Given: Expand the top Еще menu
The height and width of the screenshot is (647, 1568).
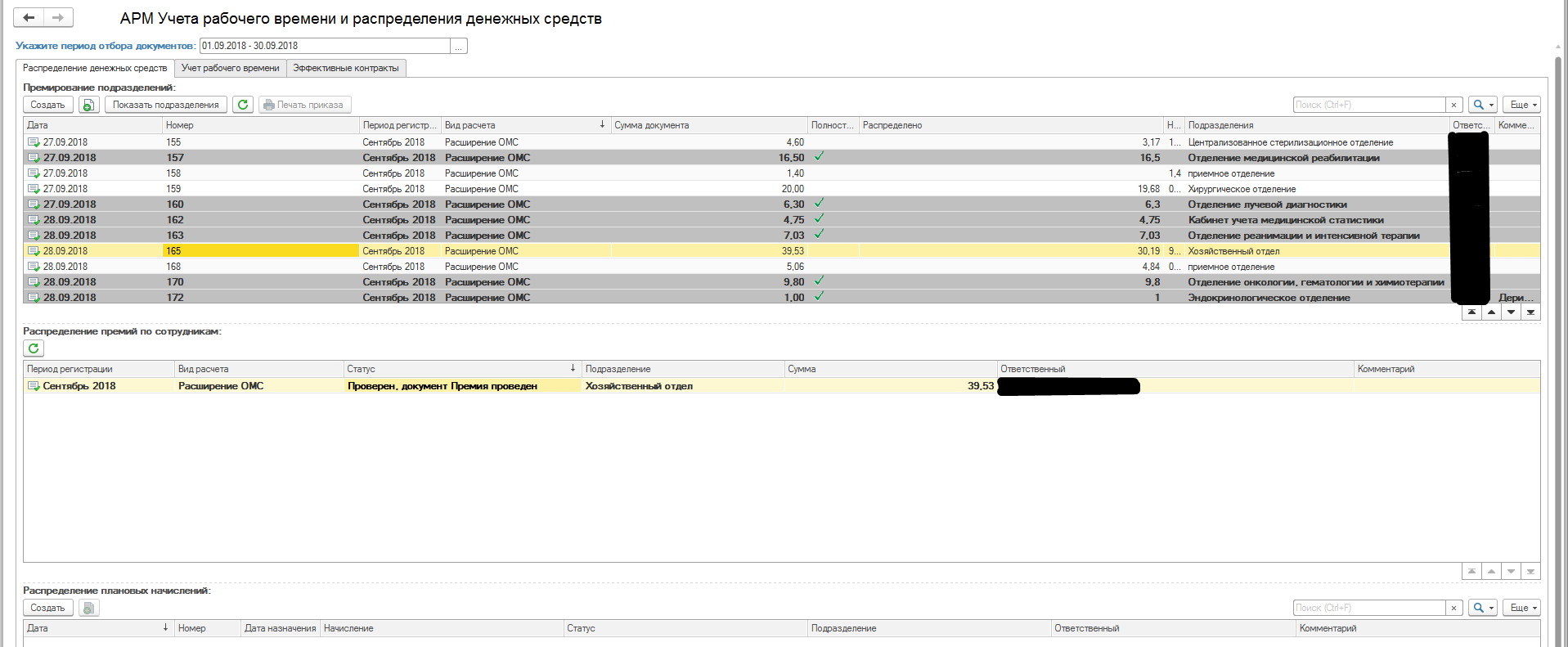Looking at the screenshot, I should click(1521, 105).
